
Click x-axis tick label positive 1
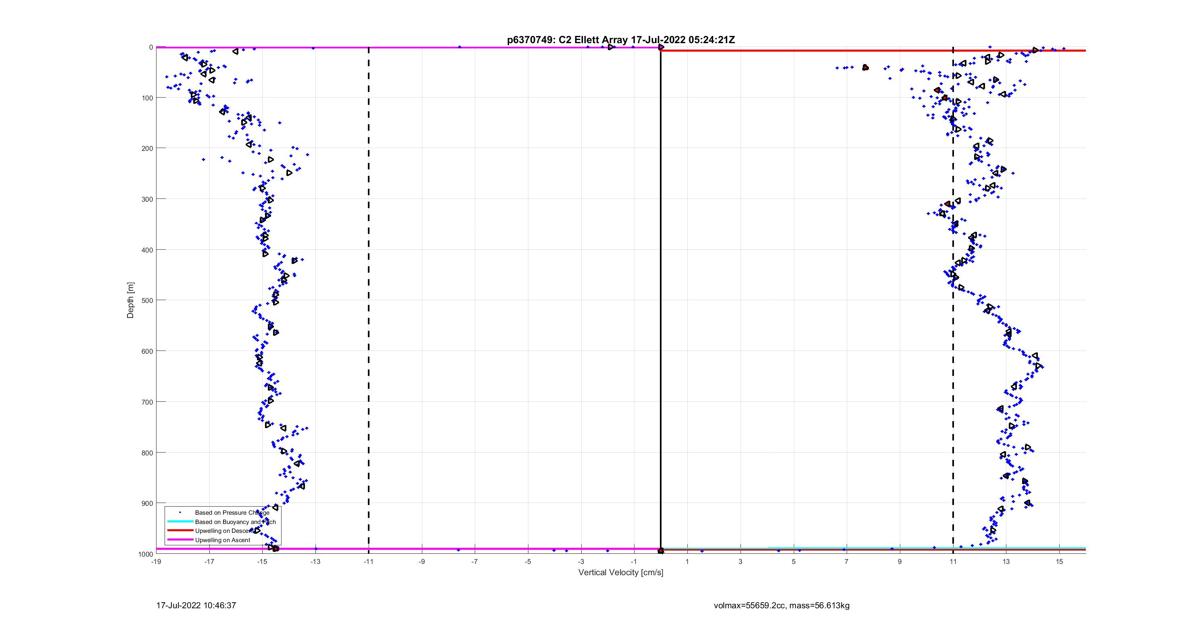point(688,562)
